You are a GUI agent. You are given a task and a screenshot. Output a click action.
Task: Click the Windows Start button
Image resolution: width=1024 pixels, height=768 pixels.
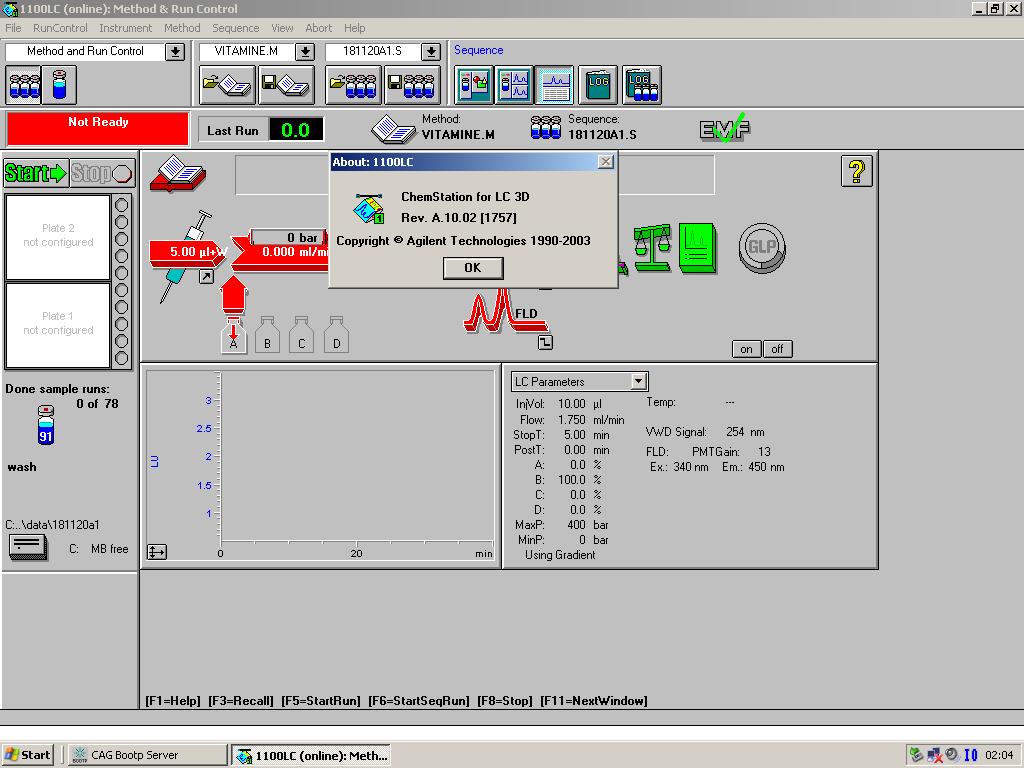28,755
